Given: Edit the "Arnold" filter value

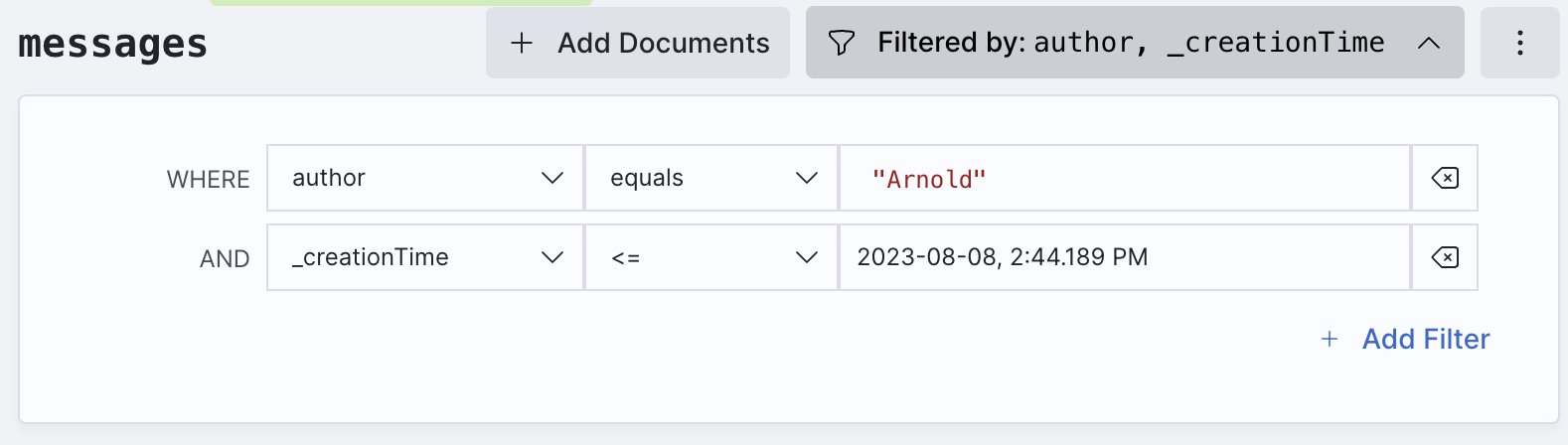Looking at the screenshot, I should pos(1125,178).
